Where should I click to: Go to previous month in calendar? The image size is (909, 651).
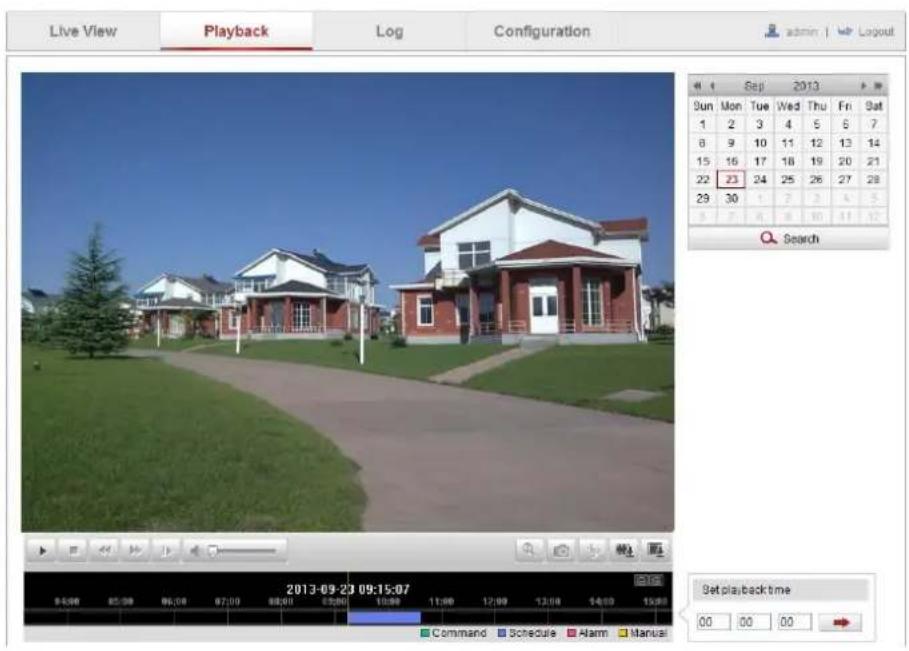pos(712,86)
